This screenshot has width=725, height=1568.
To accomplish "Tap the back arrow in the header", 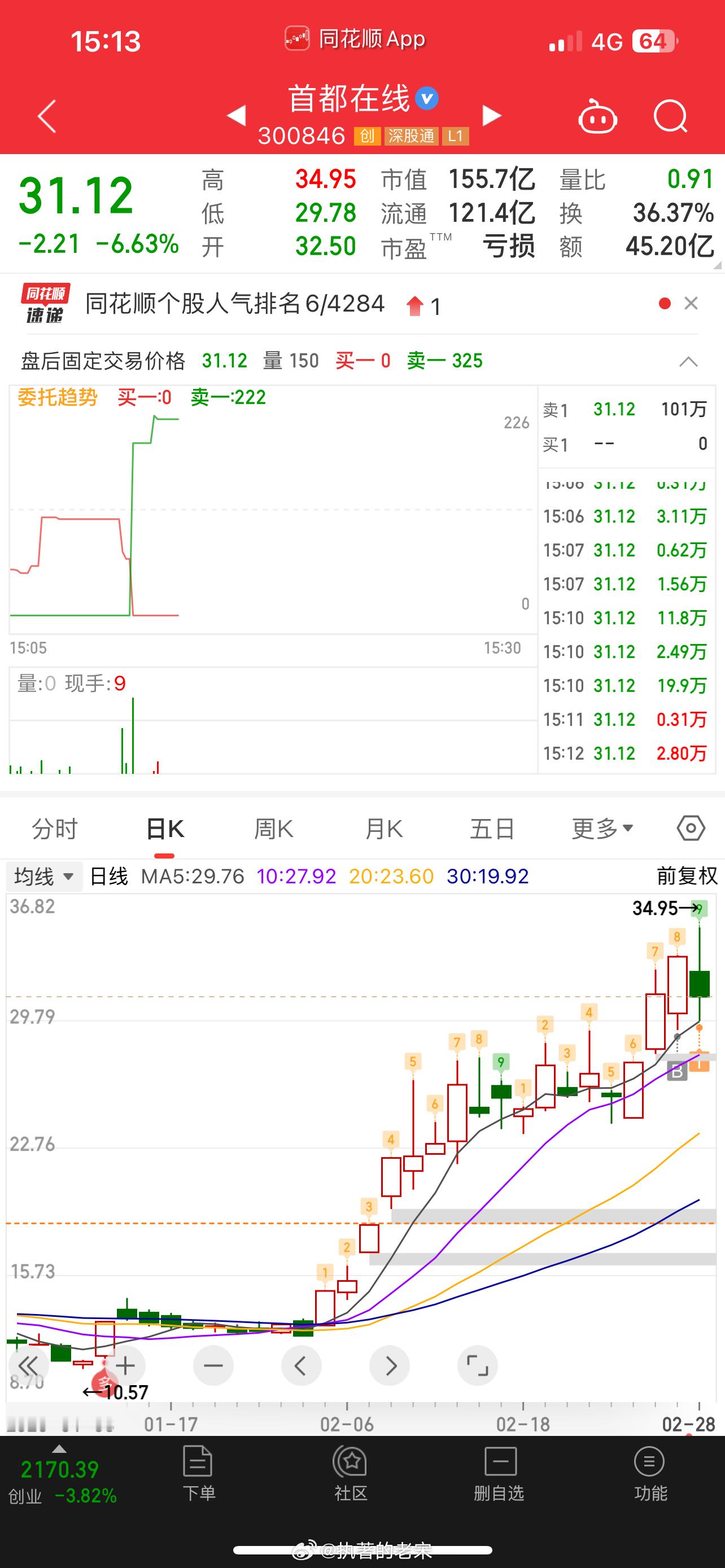I will click(47, 116).
